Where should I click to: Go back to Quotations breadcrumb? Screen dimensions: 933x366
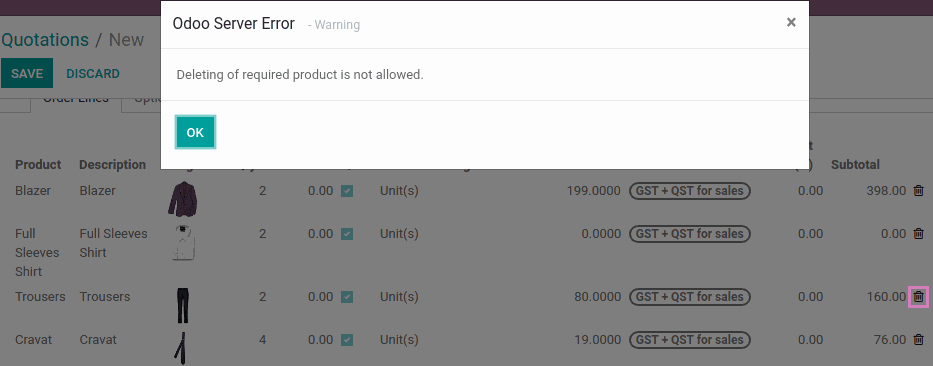click(x=45, y=40)
